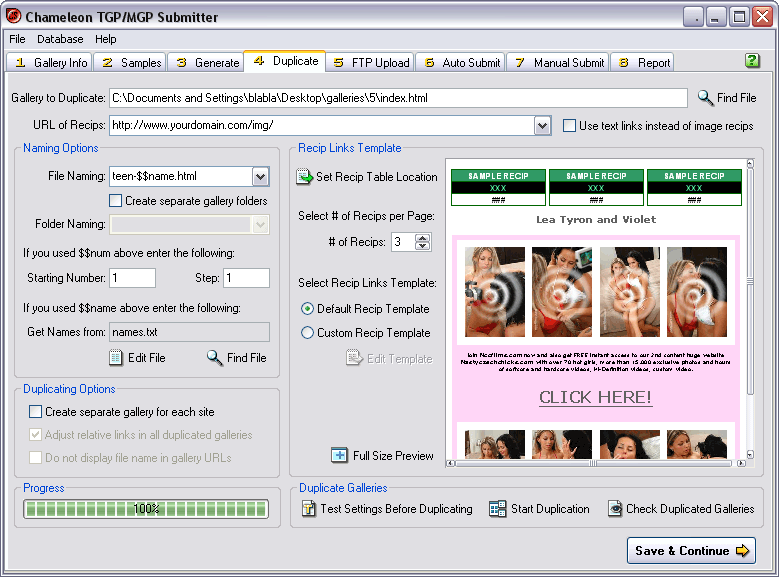Toggle Do not display file name in gallery URLs
This screenshot has width=779, height=577.
35,458
